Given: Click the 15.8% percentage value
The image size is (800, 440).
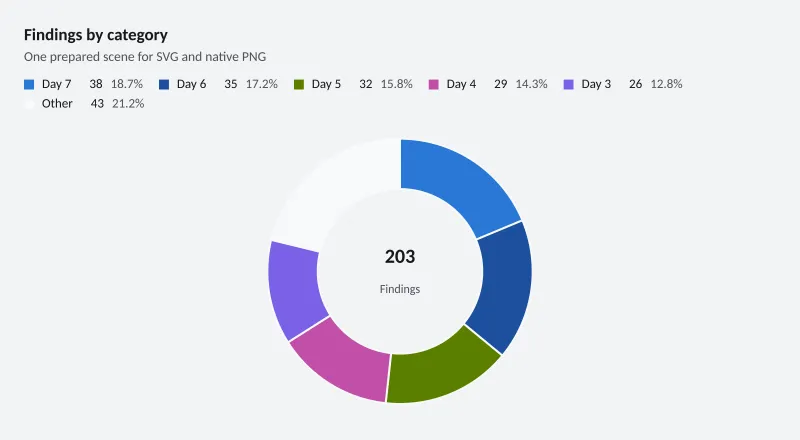Looking at the screenshot, I should [x=396, y=84].
